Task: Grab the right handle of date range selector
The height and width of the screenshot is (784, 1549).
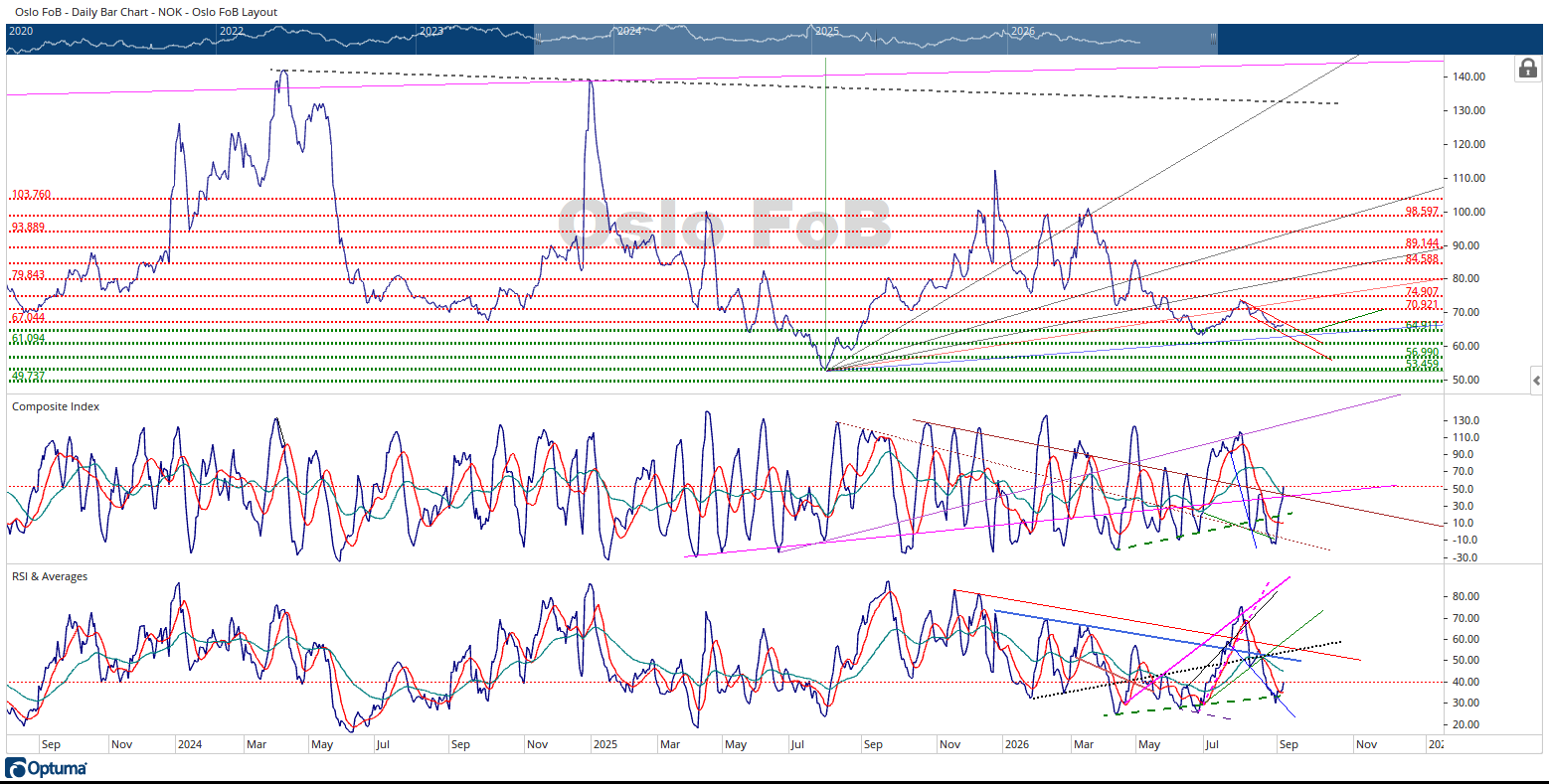Action: [1213, 39]
